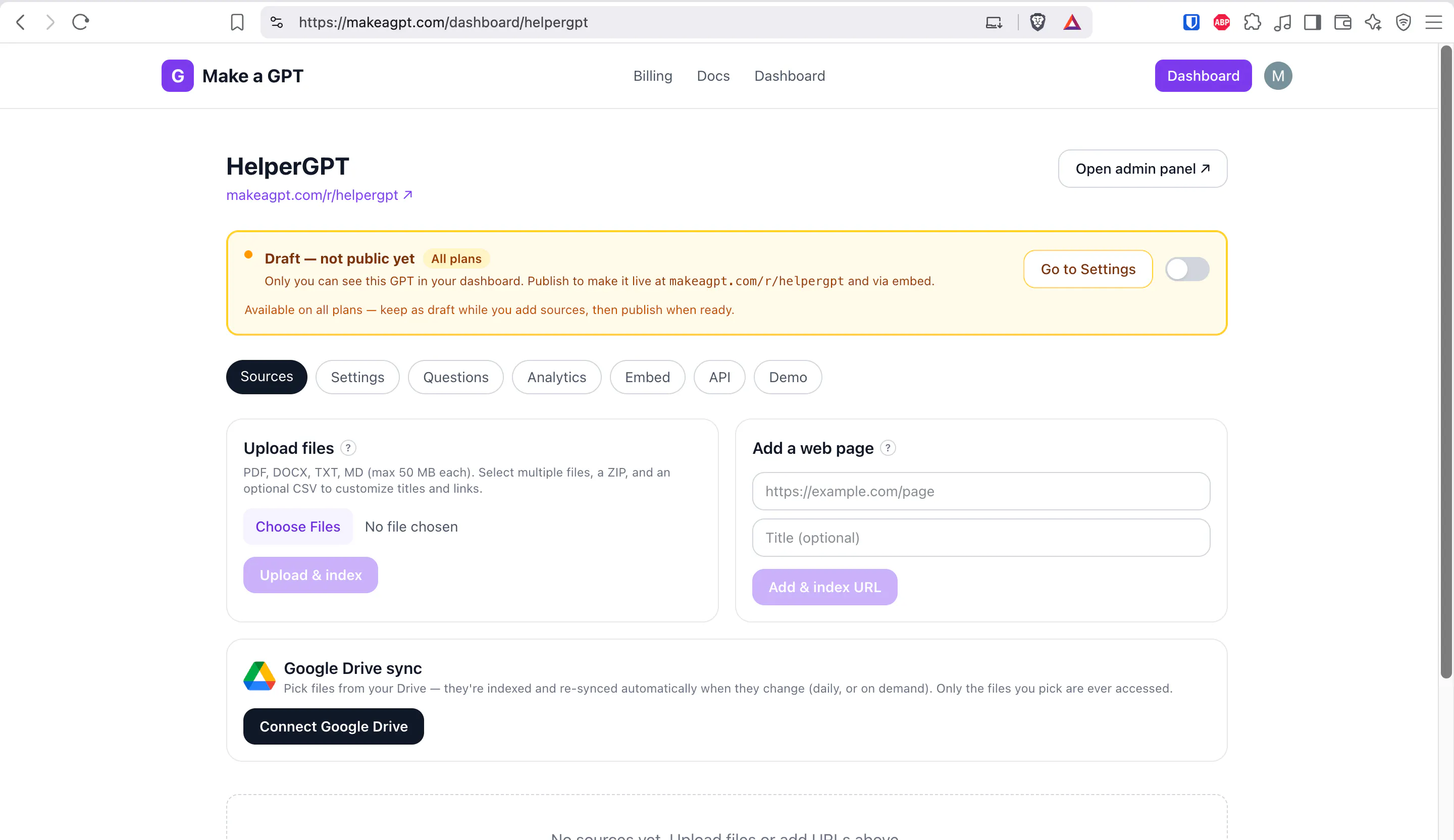
Task: Open the extensions puzzle icon
Action: [x=1252, y=23]
